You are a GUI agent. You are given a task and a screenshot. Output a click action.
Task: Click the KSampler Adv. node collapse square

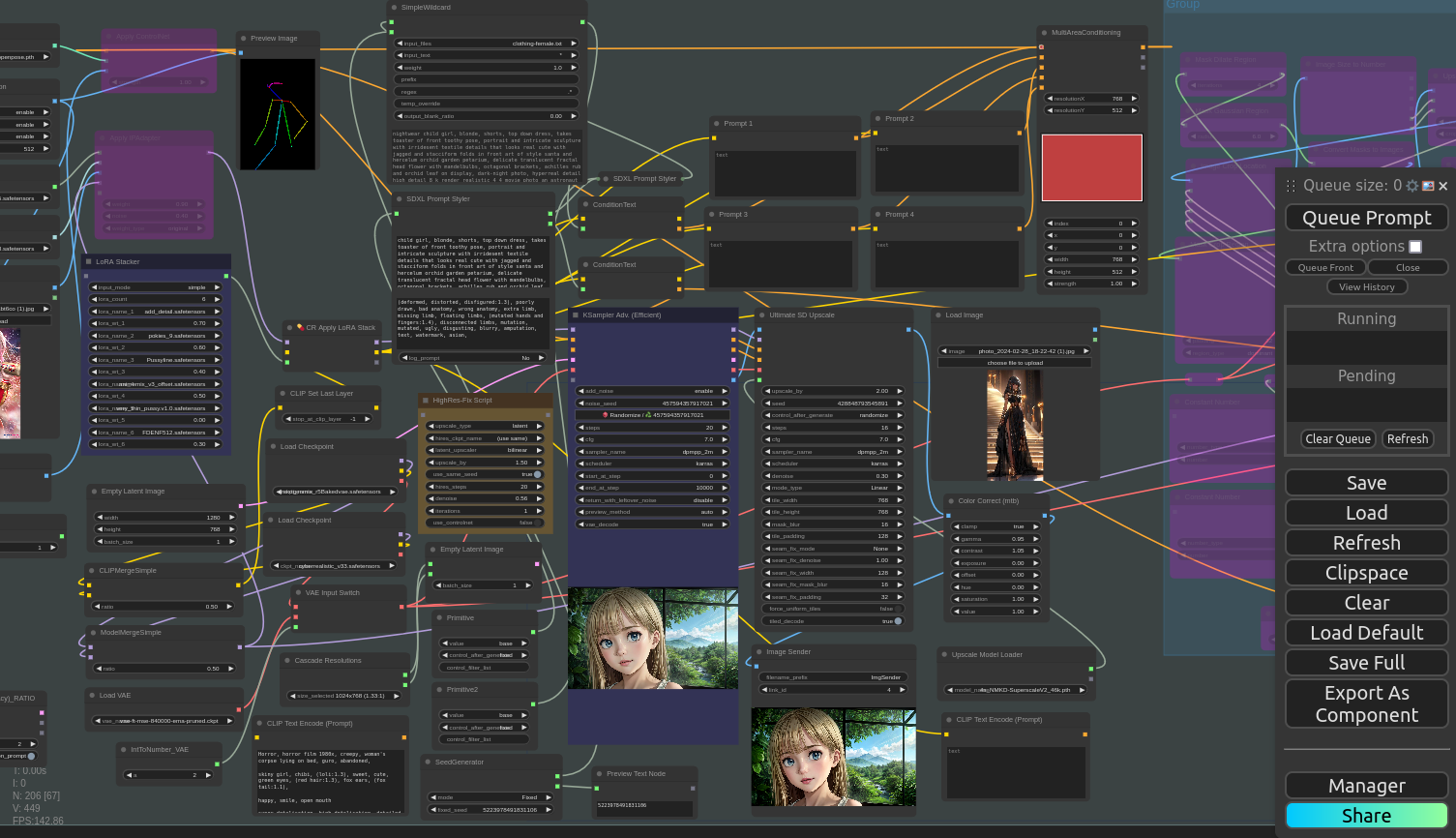[575, 314]
